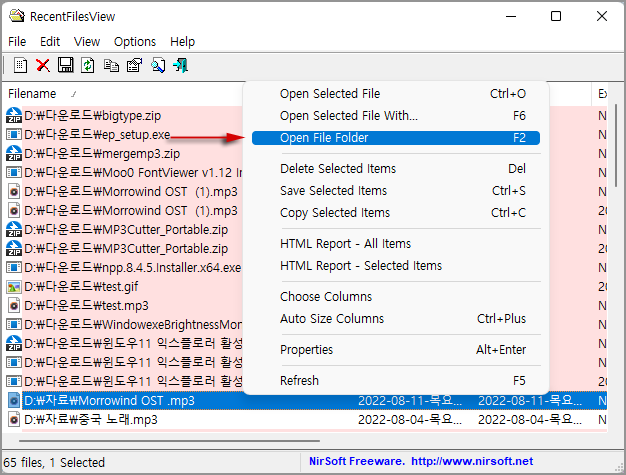Viewport: 626px width, 475px height.
Task: Select row D:₩다운로드₩test.mp3
Action: [x=86, y=306]
